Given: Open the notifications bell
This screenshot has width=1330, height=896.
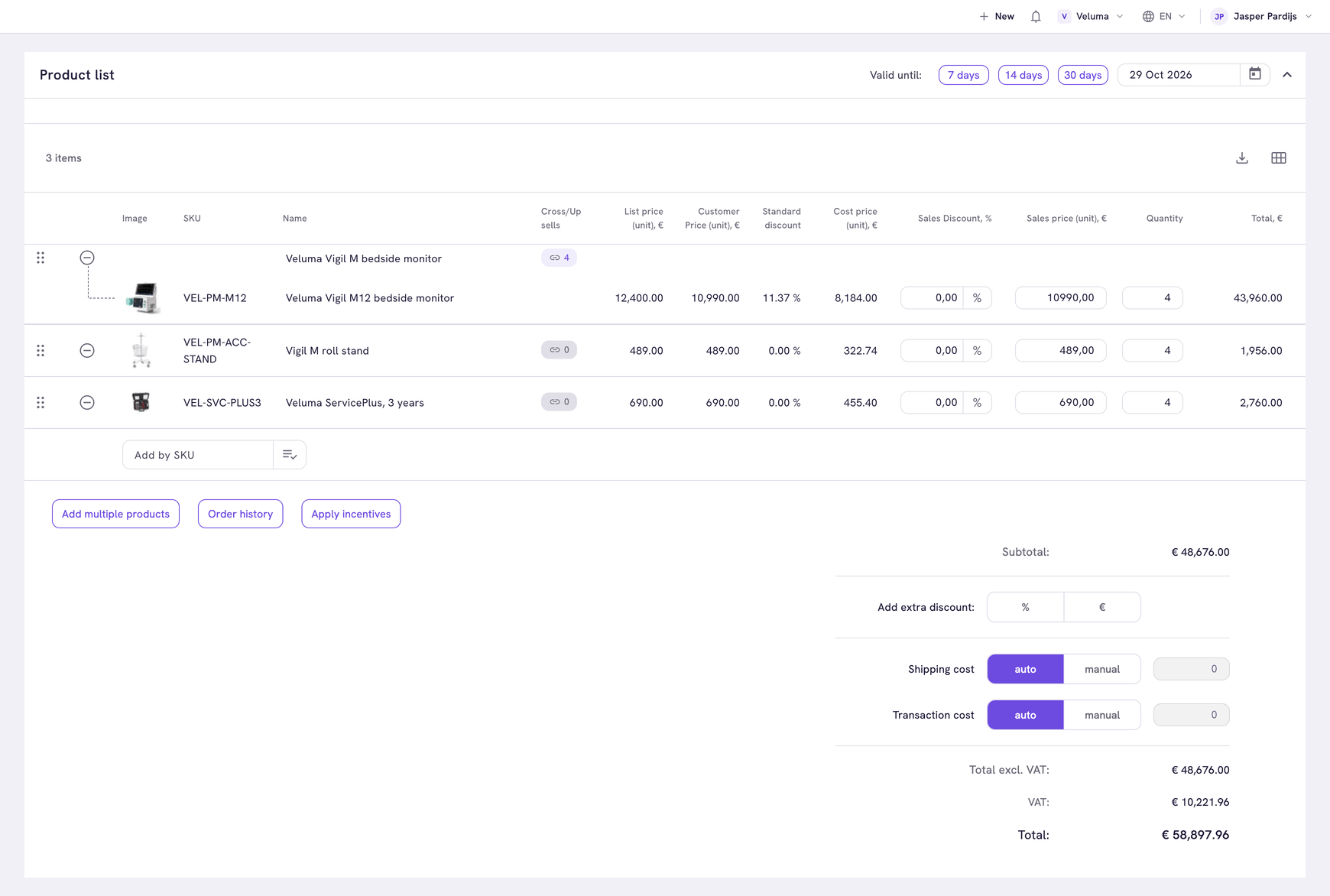Looking at the screenshot, I should point(1036,16).
